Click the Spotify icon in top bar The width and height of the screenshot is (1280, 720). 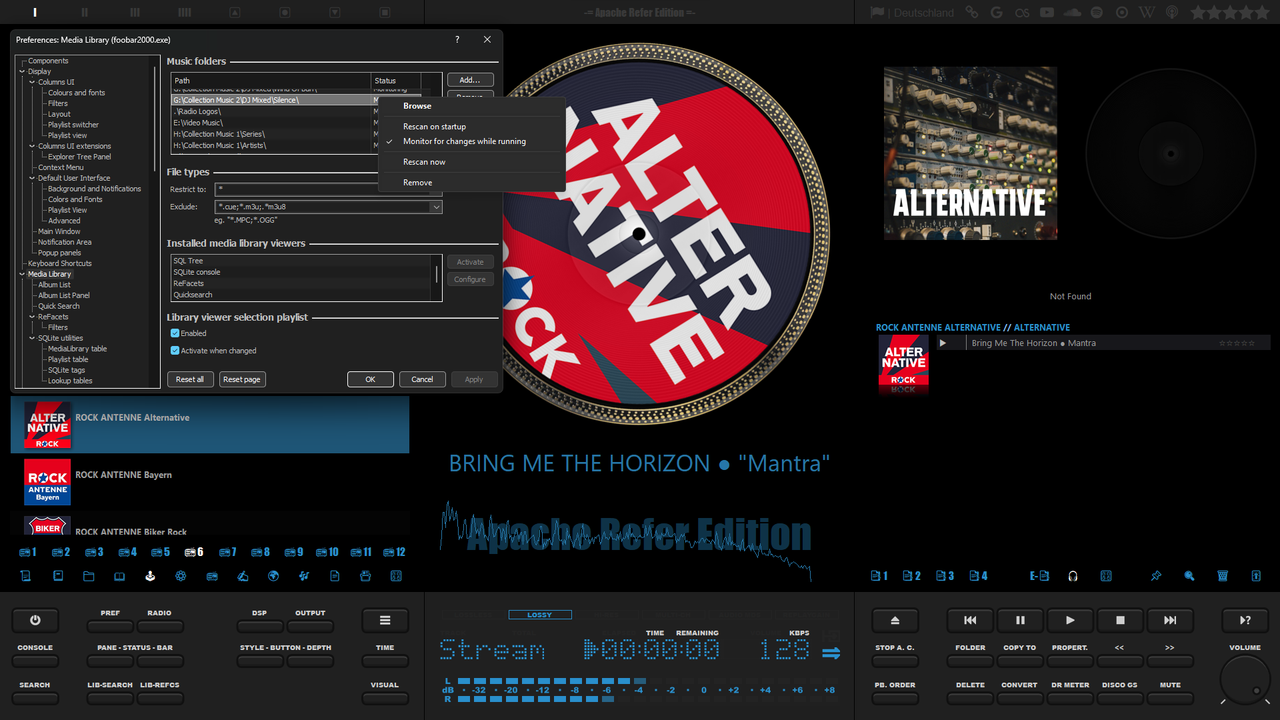click(1096, 12)
